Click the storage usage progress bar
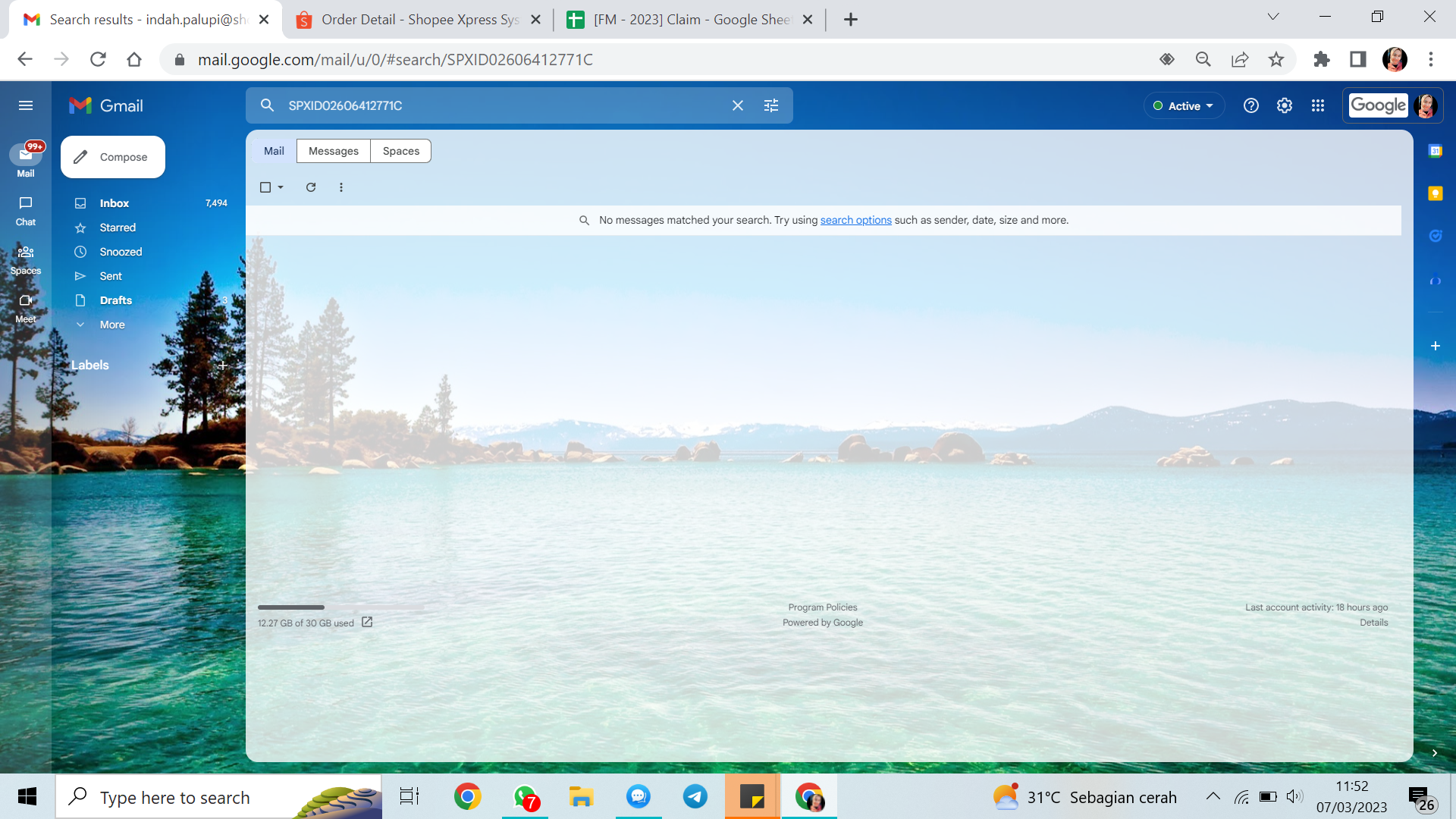 coord(341,607)
